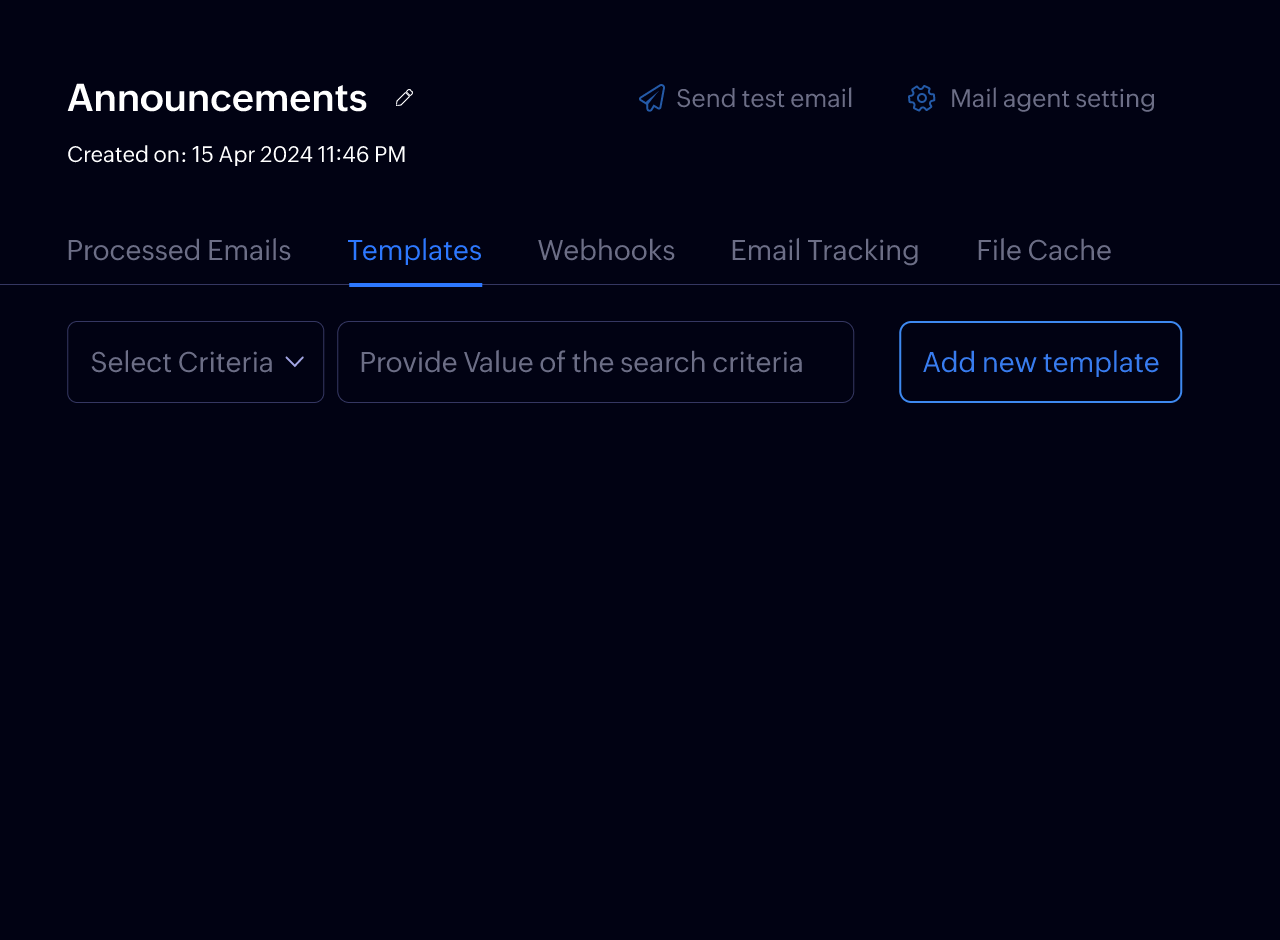Viewport: 1280px width, 940px height.
Task: Select the paper plane Send test email icon
Action: [x=652, y=97]
